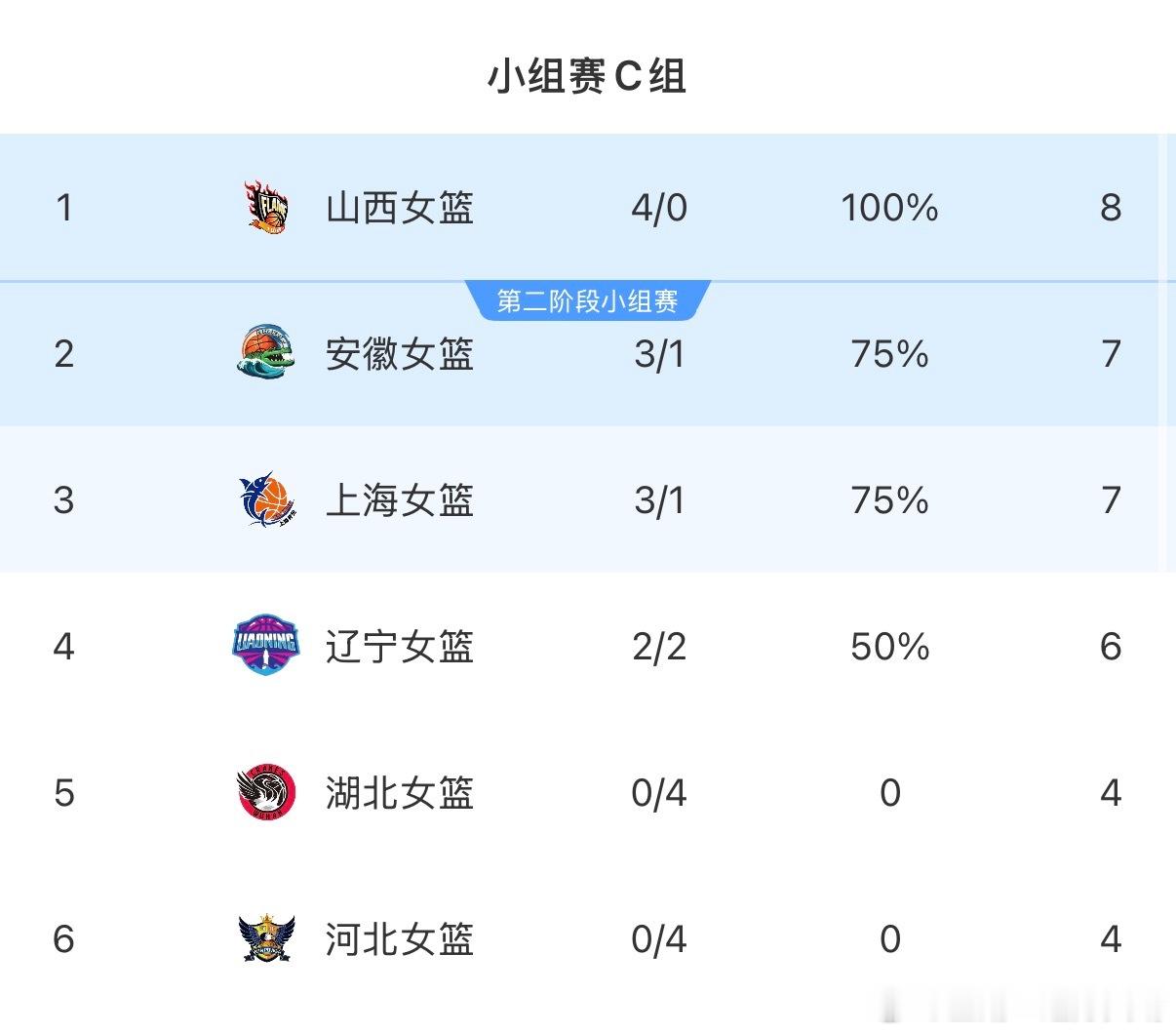Click rank number 1 beside Shanxi

[x=63, y=207]
